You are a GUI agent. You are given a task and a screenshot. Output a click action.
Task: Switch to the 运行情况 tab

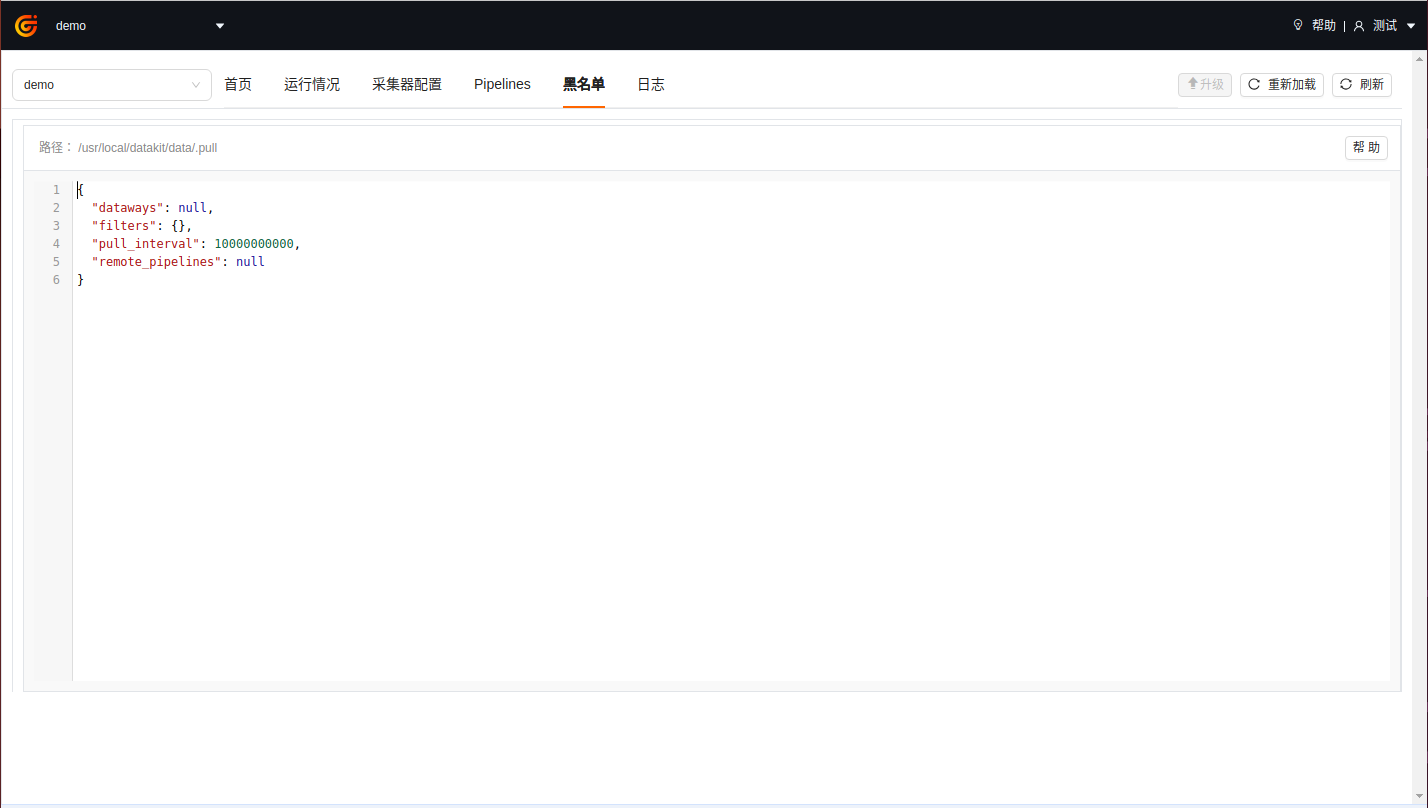pyautogui.click(x=312, y=85)
